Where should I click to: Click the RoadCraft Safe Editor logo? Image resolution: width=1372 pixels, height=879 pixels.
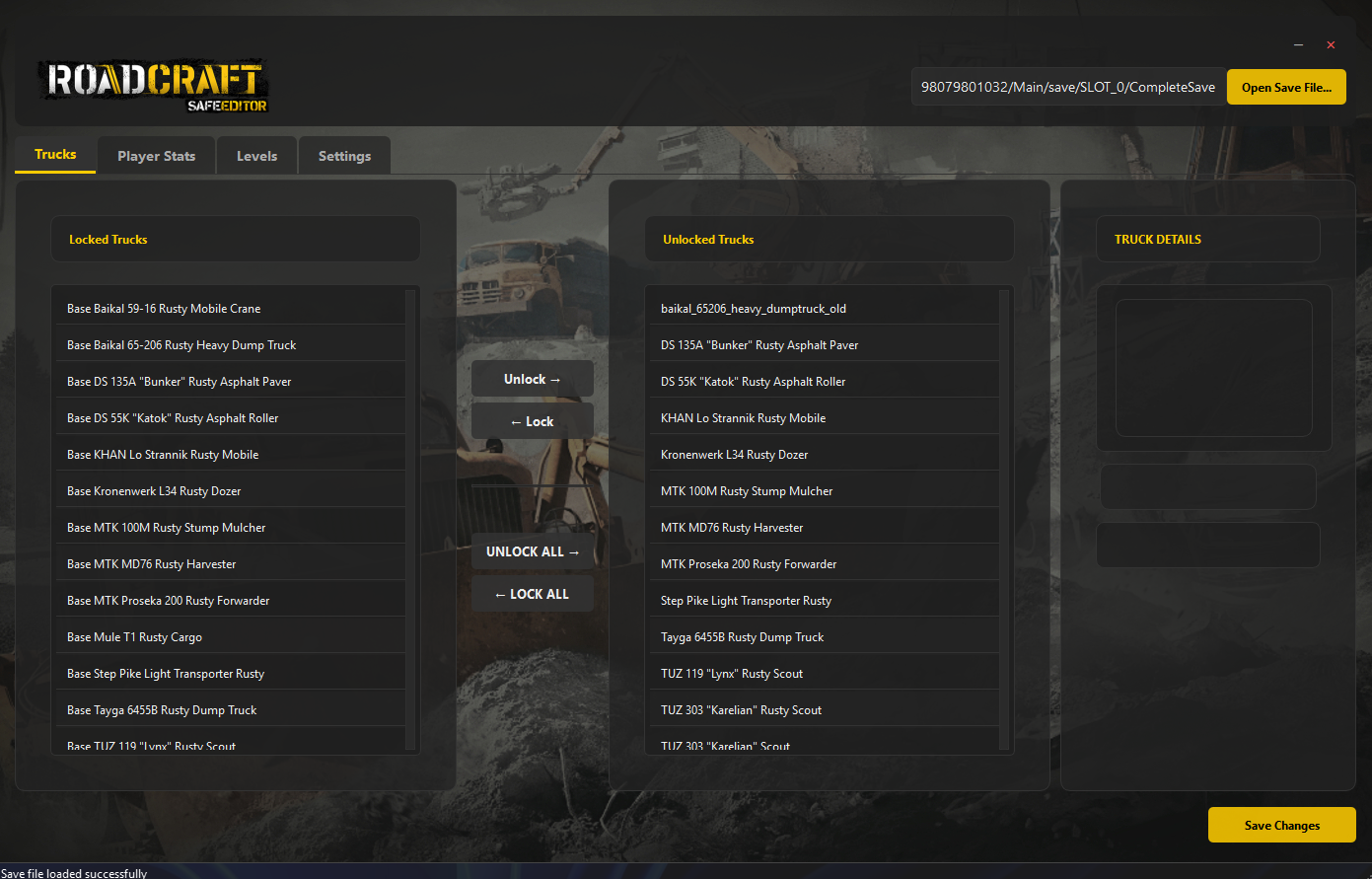[153, 86]
